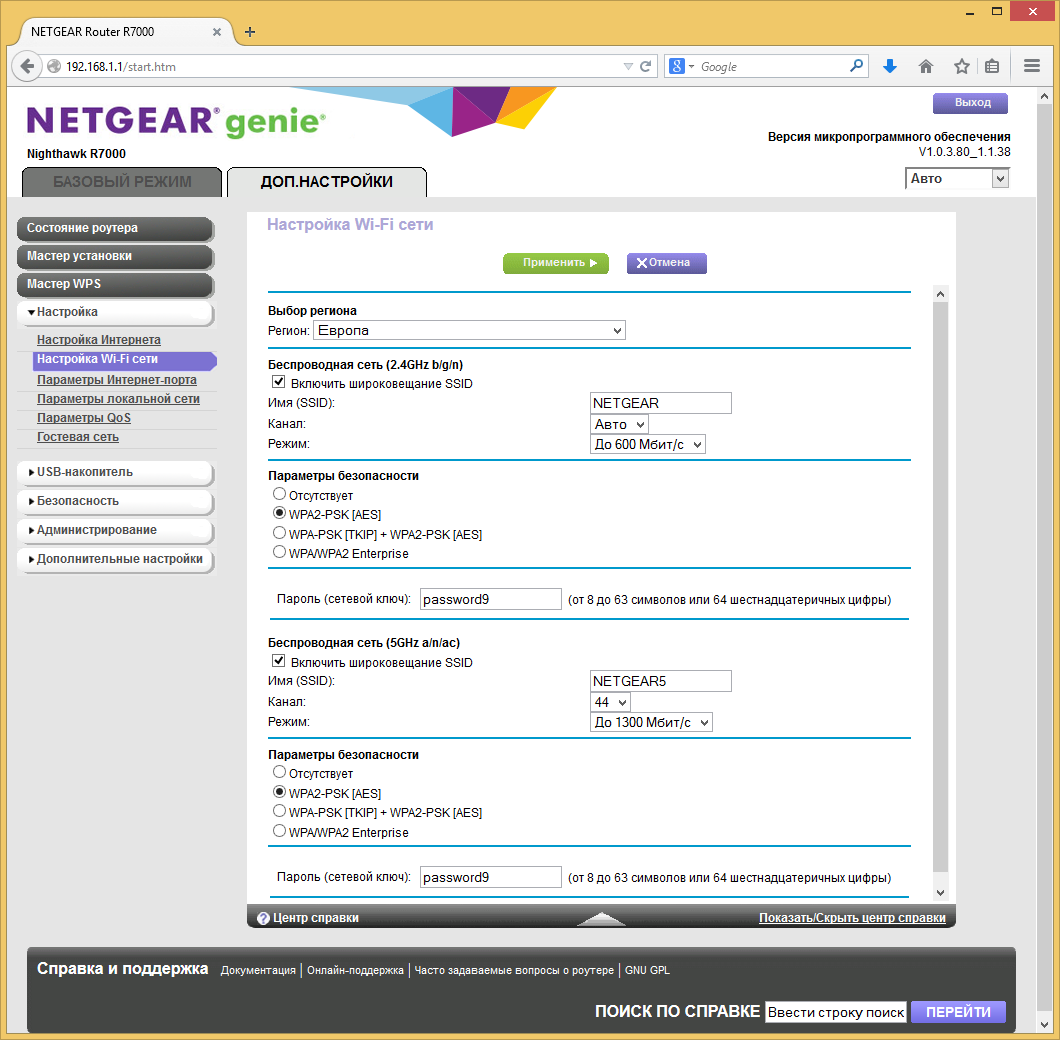Click the browser back arrow button

tap(26, 66)
